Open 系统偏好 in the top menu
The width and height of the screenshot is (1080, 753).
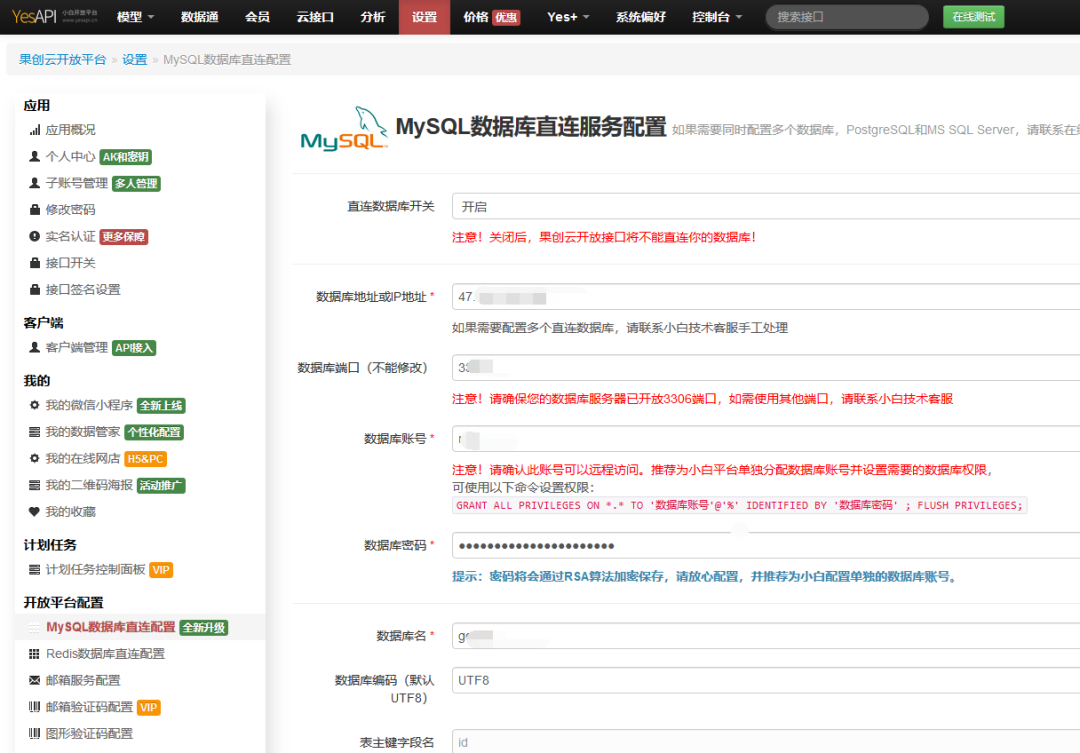641,17
